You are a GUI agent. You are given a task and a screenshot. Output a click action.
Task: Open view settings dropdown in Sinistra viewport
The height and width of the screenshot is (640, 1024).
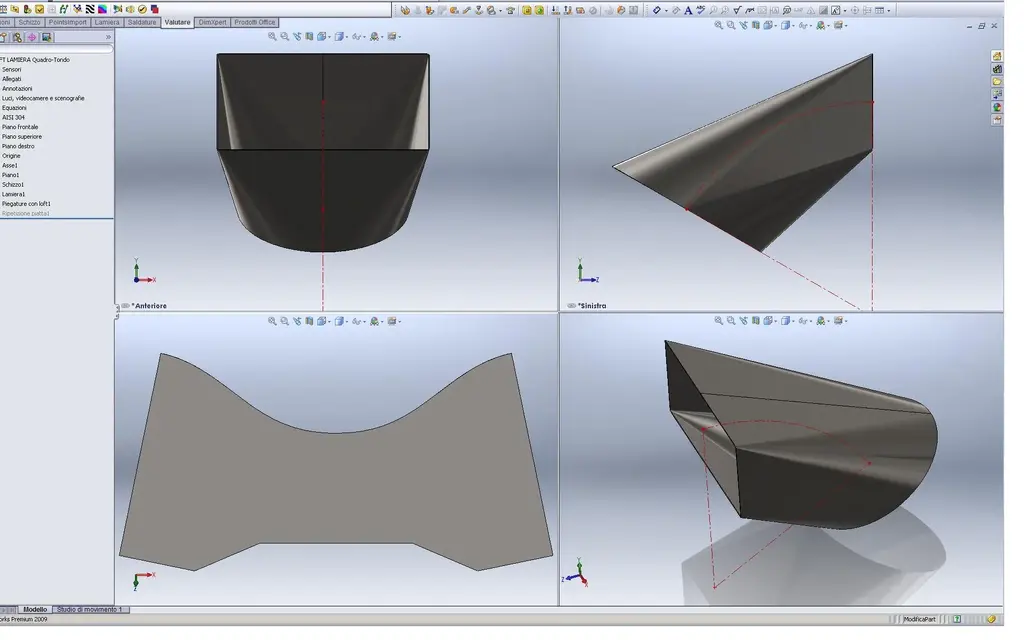coord(840,25)
